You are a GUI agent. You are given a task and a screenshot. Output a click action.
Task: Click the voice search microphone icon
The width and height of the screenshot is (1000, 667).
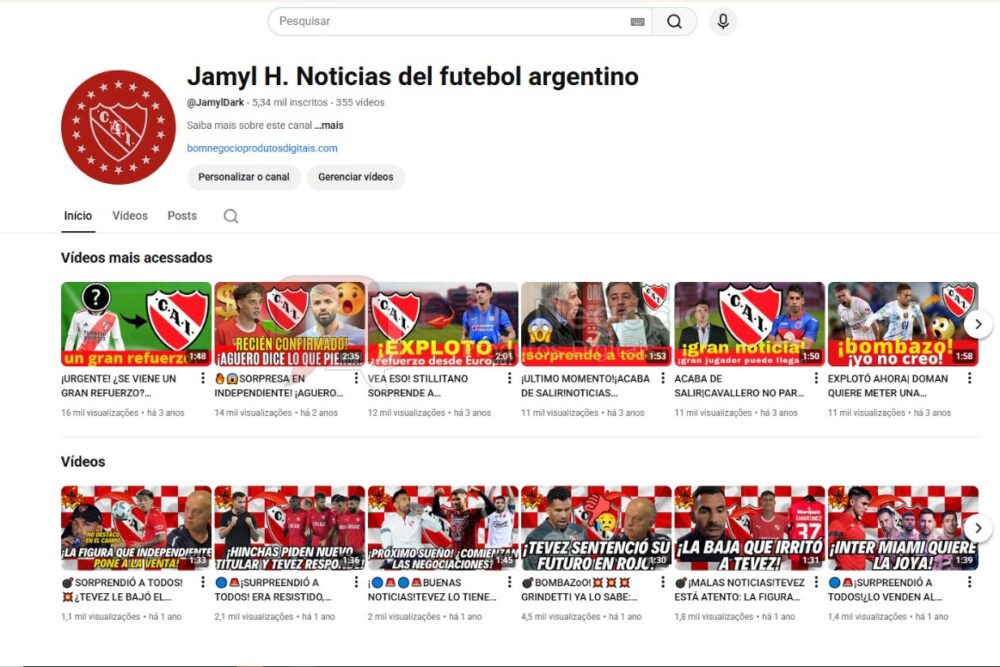pyautogui.click(x=722, y=20)
